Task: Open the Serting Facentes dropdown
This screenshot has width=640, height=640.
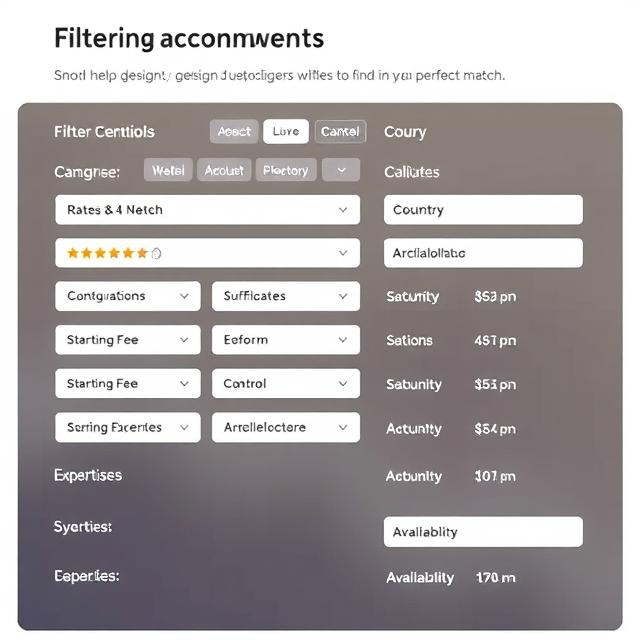Action: coord(128,427)
